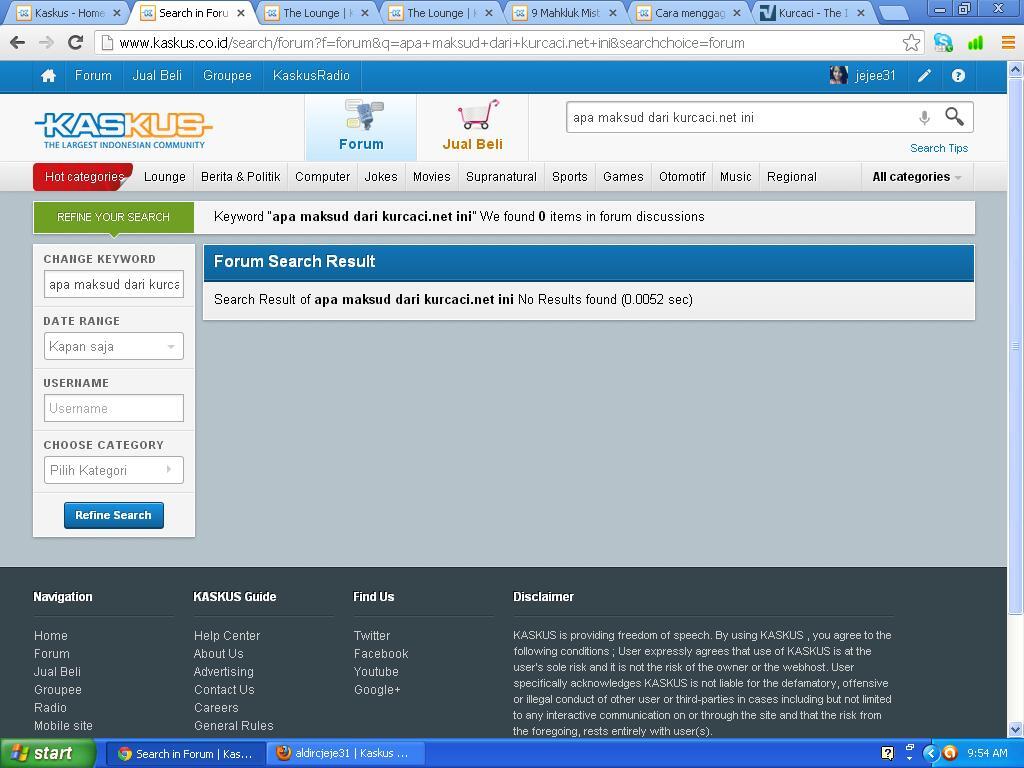Switch to the 9 Mahkluk Mist tab
The height and width of the screenshot is (768, 1024).
566,13
